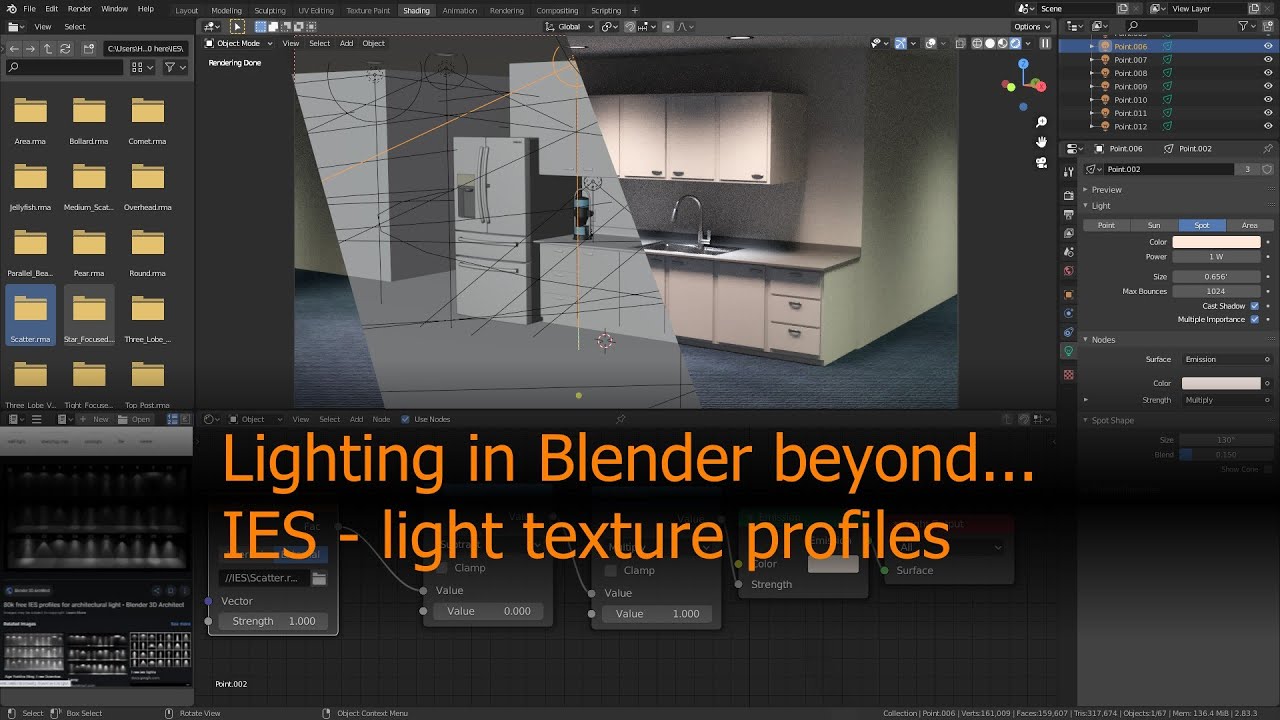This screenshot has height=720, width=1280.
Task: Hide Point.012 in viewport
Action: (x=1268, y=126)
